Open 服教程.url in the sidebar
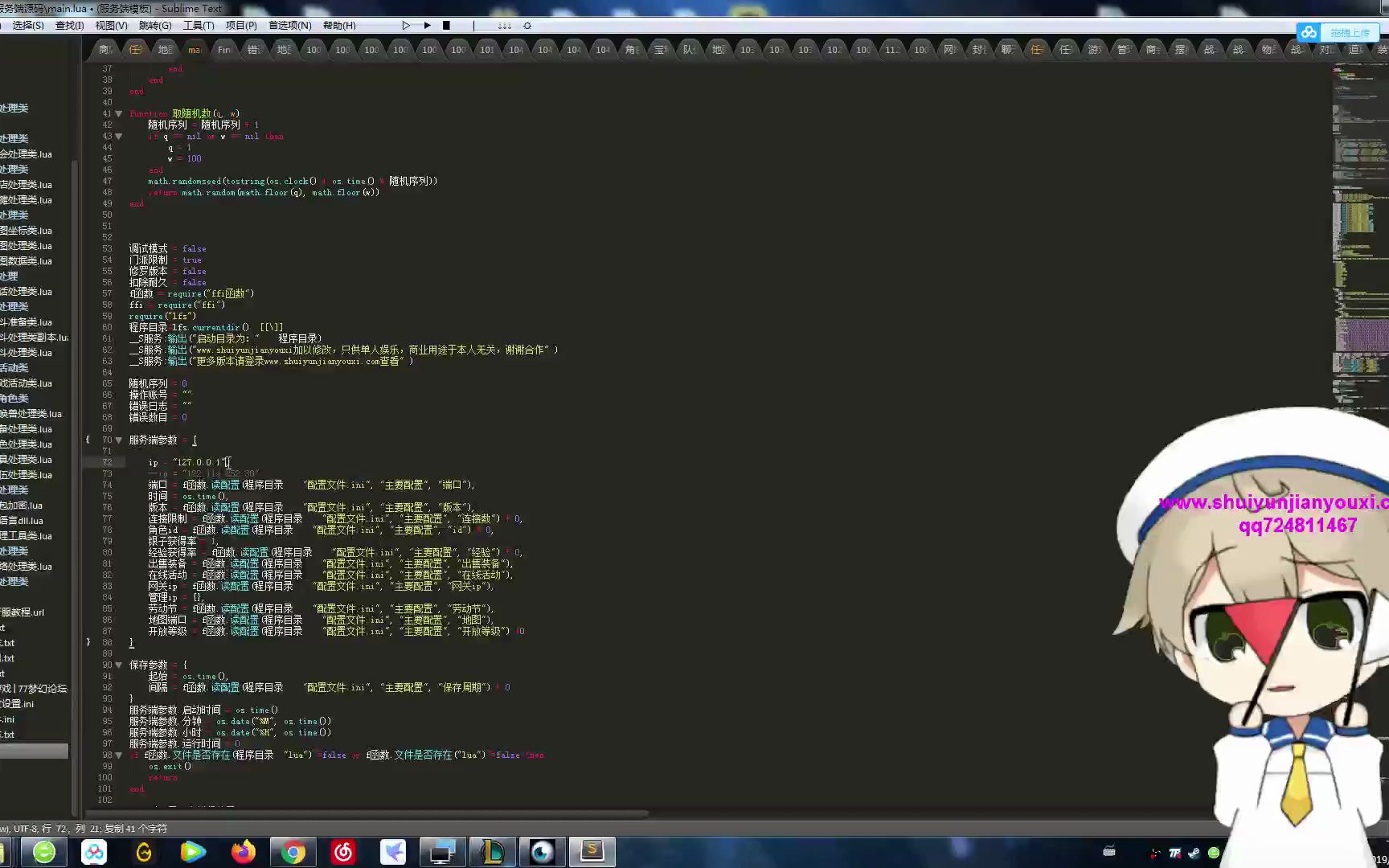Screen dimensions: 1389x868 click(x=23, y=612)
